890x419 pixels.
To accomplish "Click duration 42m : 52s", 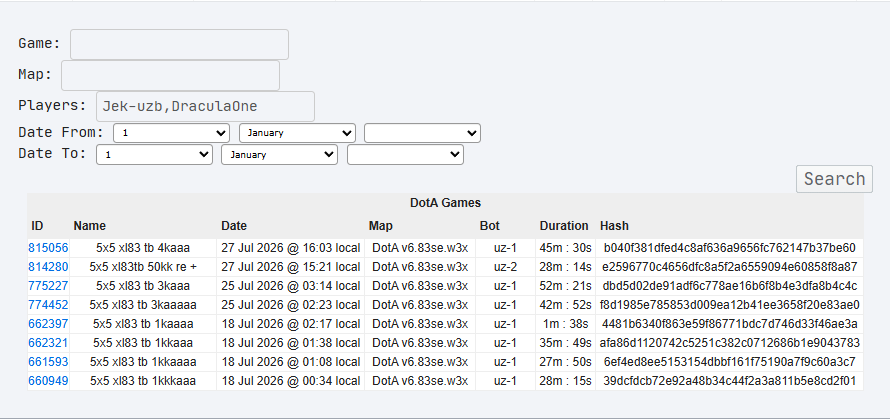I will (x=565, y=305).
